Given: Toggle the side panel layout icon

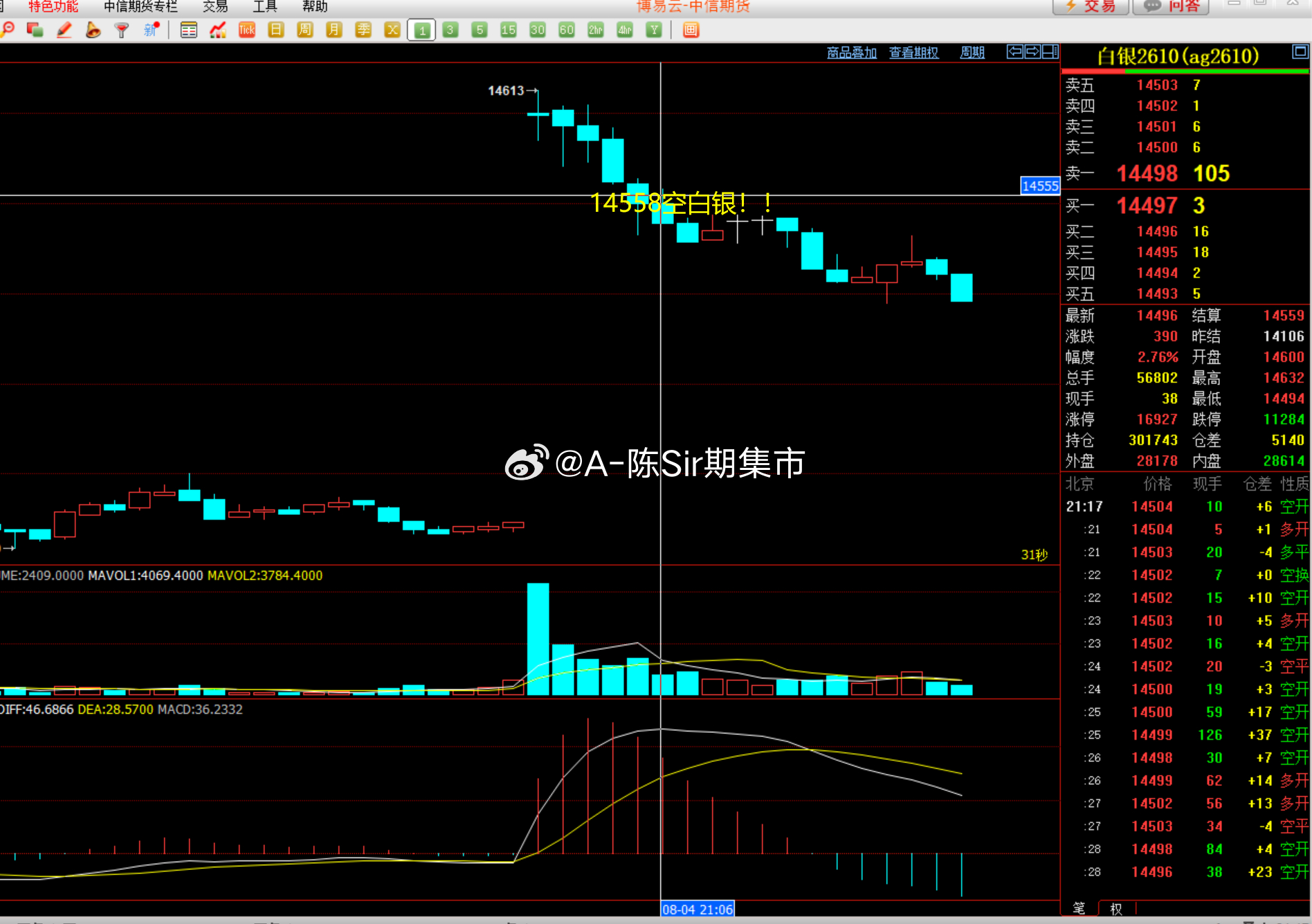Looking at the screenshot, I should [x=1050, y=52].
